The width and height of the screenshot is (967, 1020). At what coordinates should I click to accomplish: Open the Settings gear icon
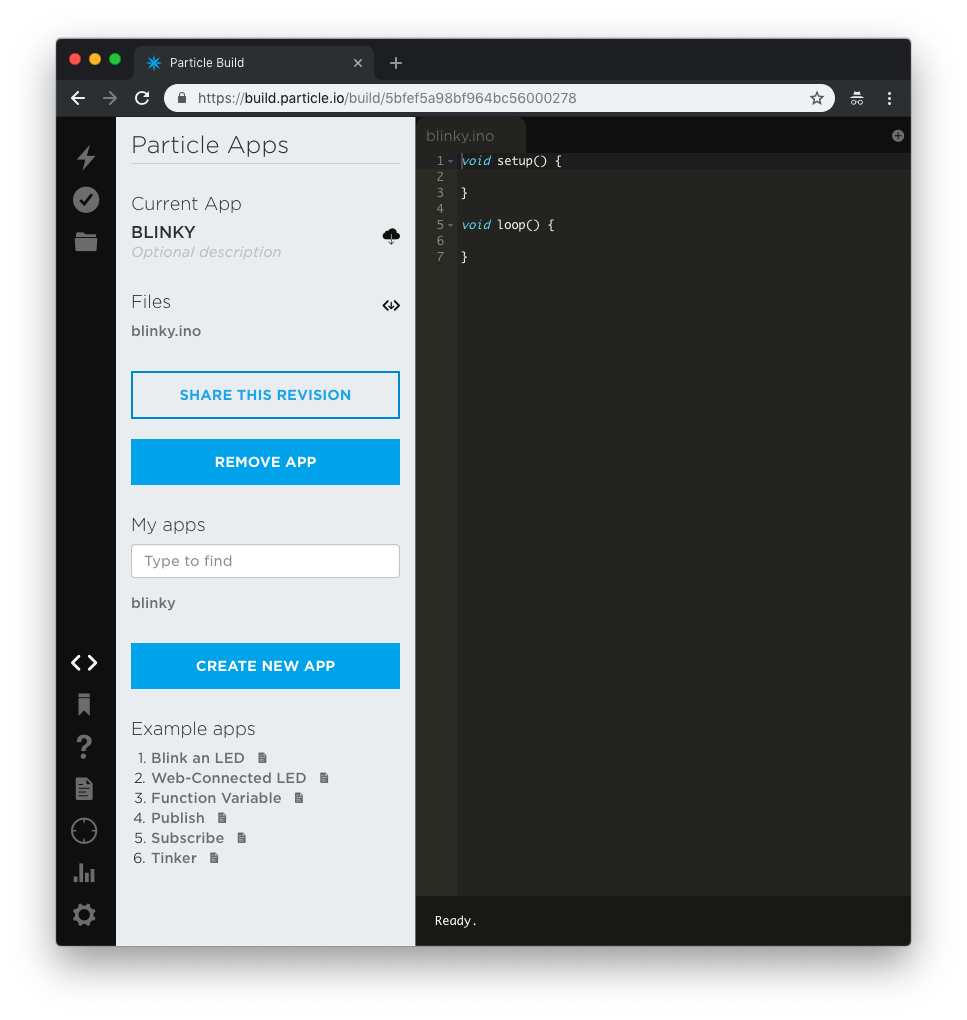point(84,915)
